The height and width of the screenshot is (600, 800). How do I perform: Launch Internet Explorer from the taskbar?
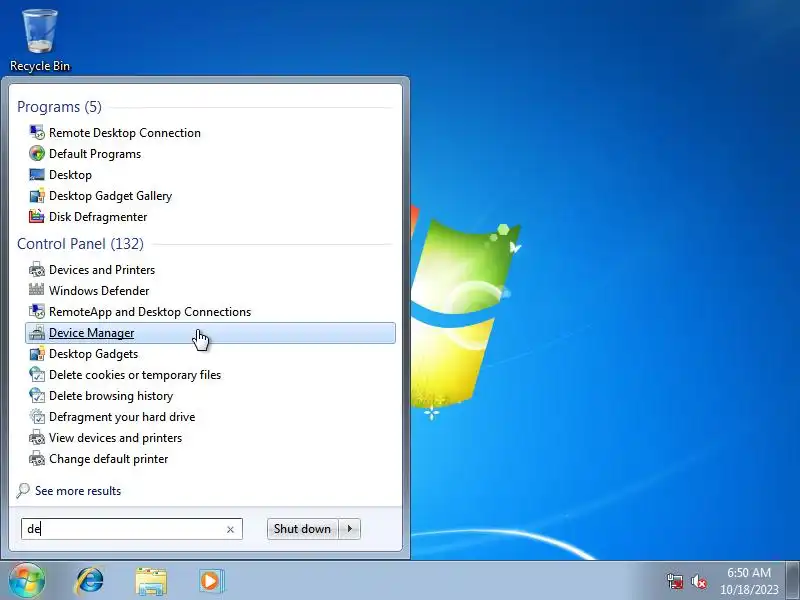pyautogui.click(x=89, y=581)
